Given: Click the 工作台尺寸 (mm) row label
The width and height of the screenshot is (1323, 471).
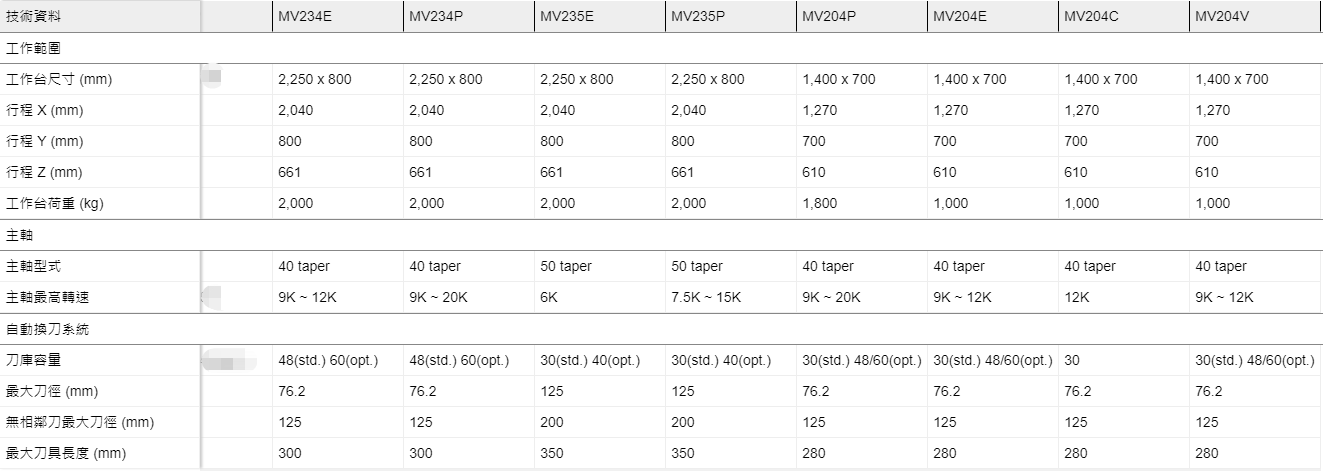Looking at the screenshot, I should click(x=59, y=79).
